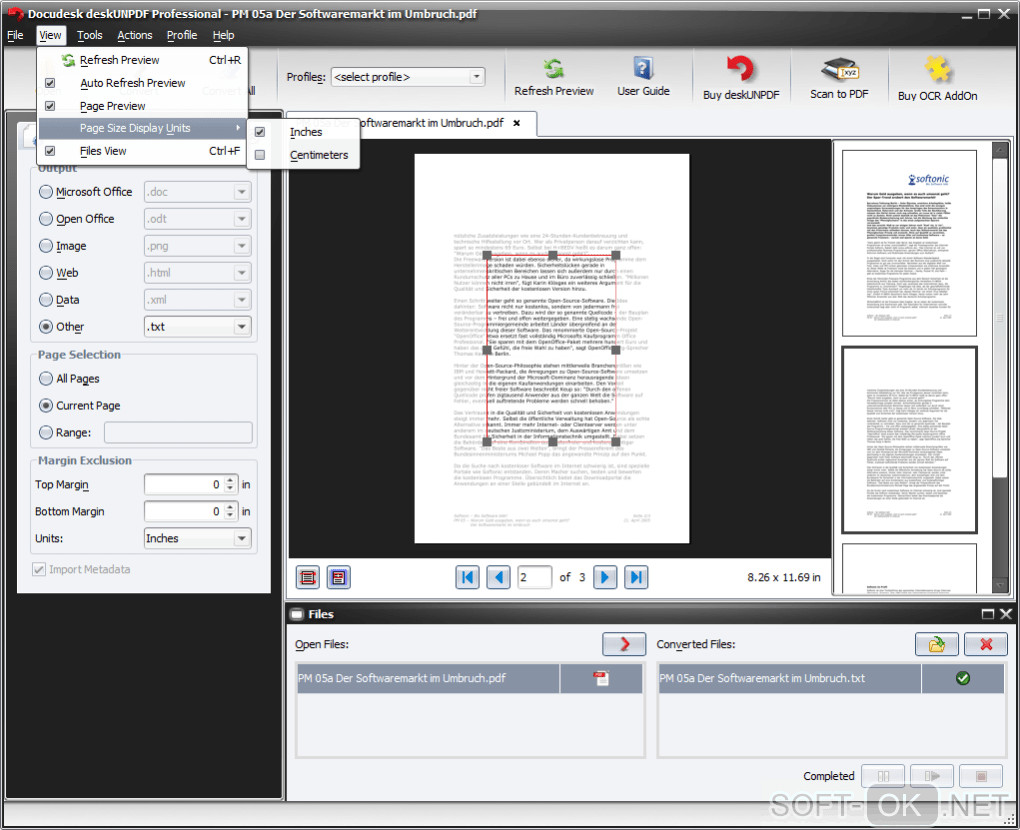
Task: Click the stop conversion button
Action: [x=981, y=776]
